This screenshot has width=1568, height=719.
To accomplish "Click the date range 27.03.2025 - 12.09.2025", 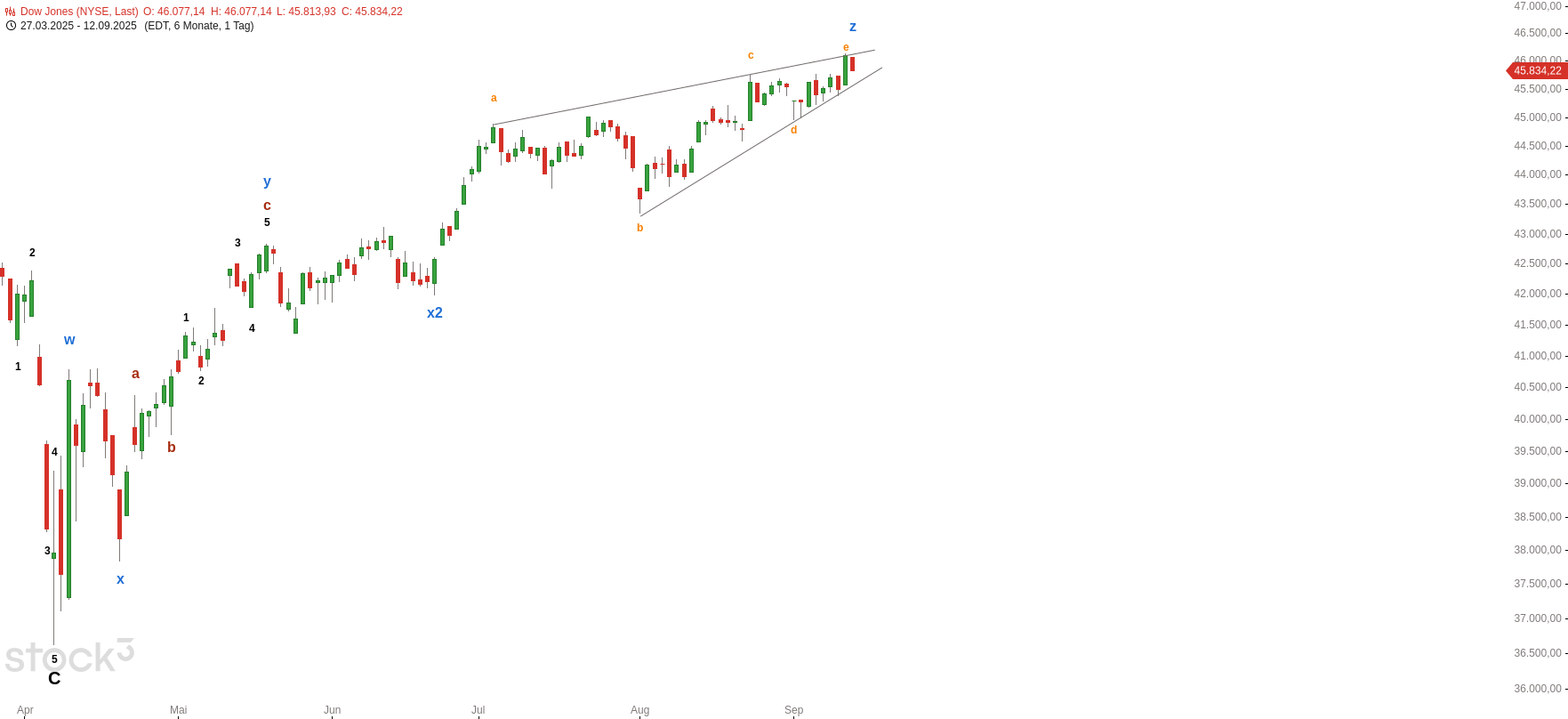I will tap(78, 26).
